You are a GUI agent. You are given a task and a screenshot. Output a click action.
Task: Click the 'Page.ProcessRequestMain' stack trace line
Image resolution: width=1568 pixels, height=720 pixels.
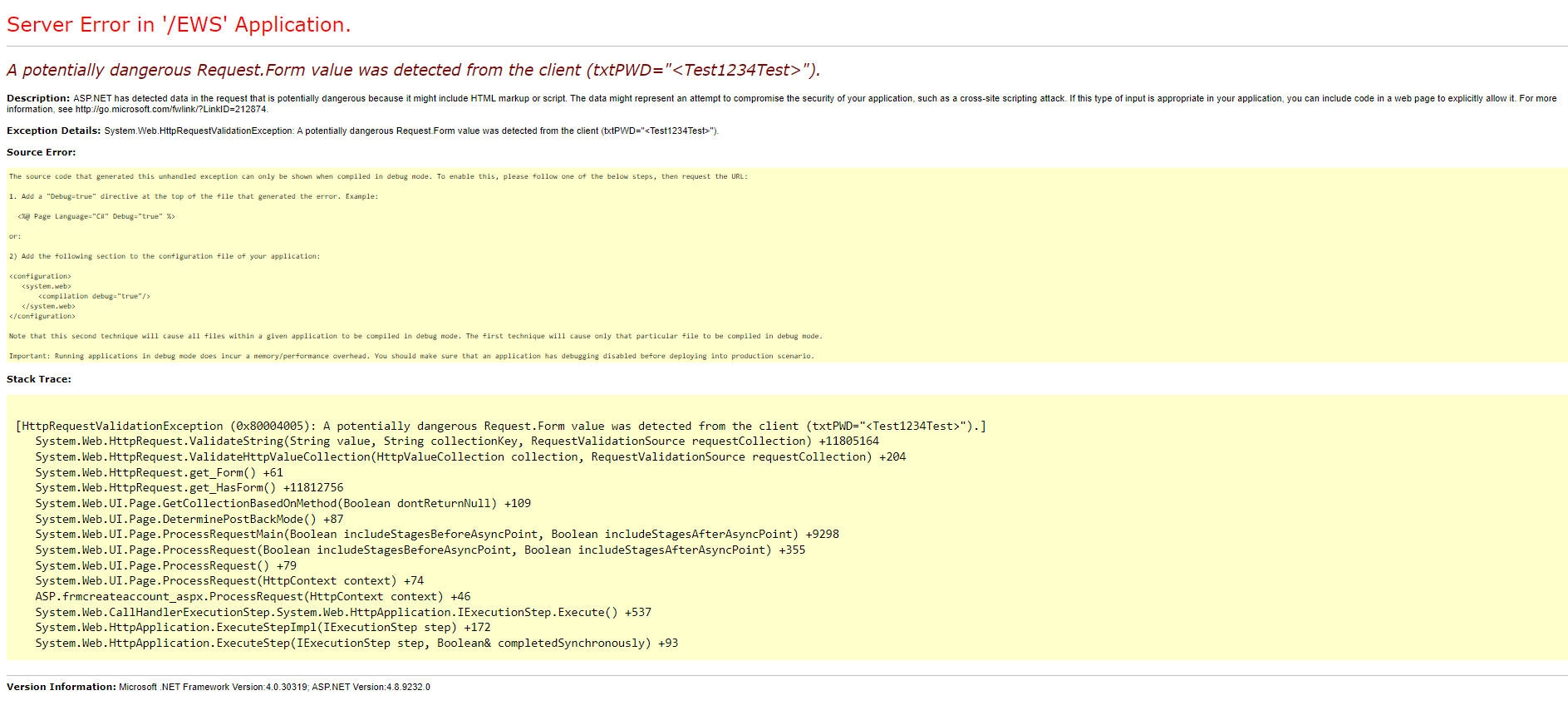[x=437, y=535]
